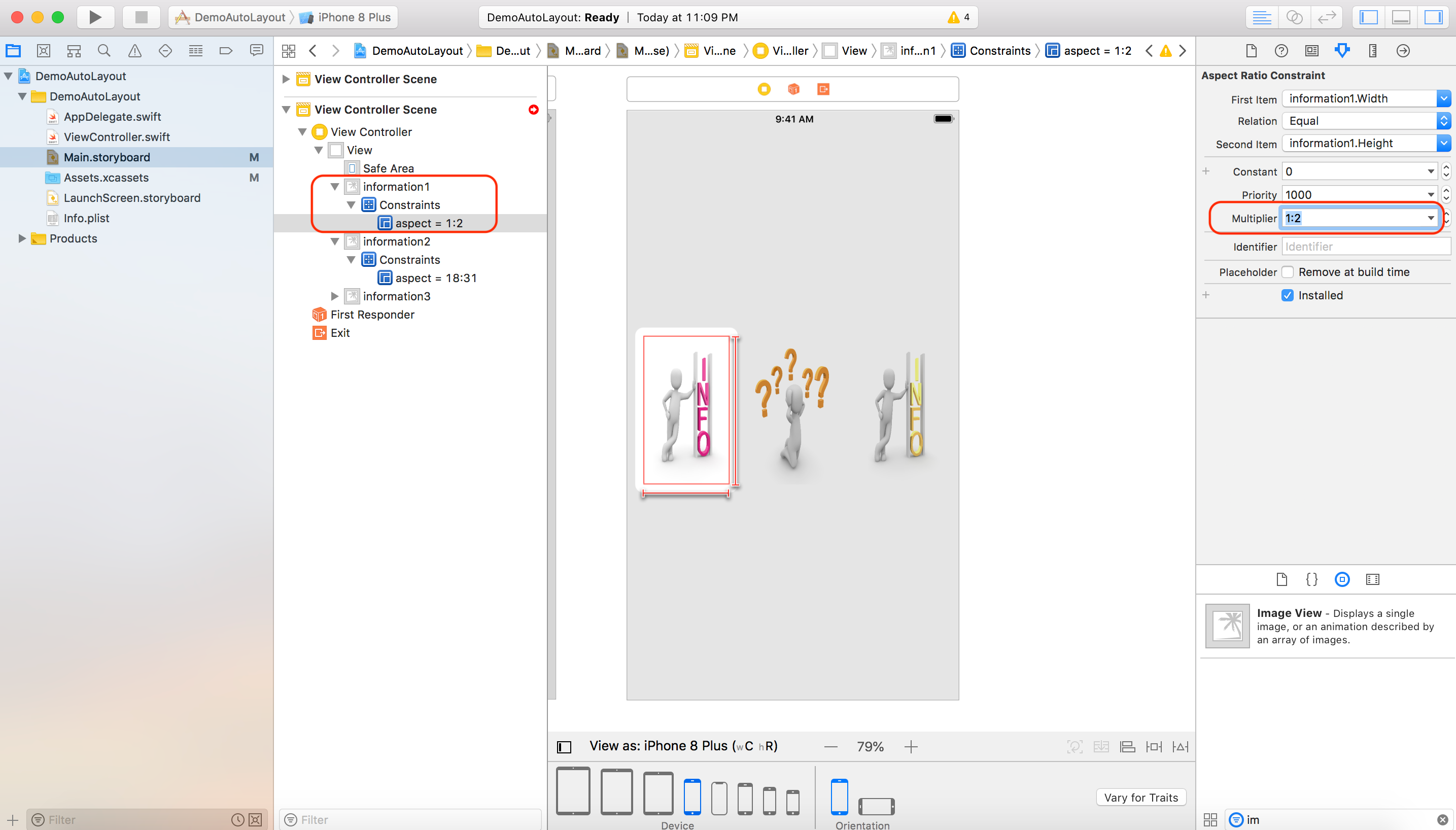Collapse the information1 tree item

pyautogui.click(x=334, y=186)
